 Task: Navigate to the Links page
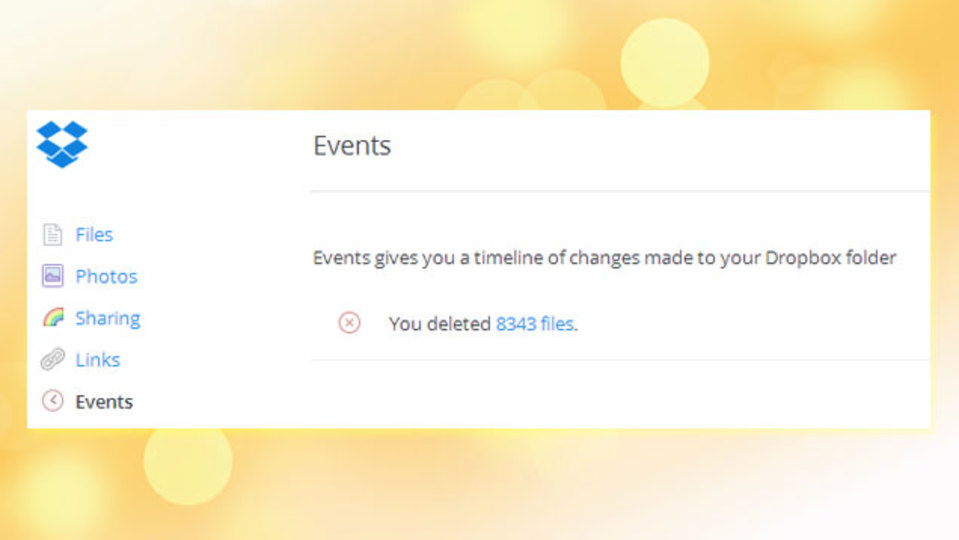click(x=98, y=360)
